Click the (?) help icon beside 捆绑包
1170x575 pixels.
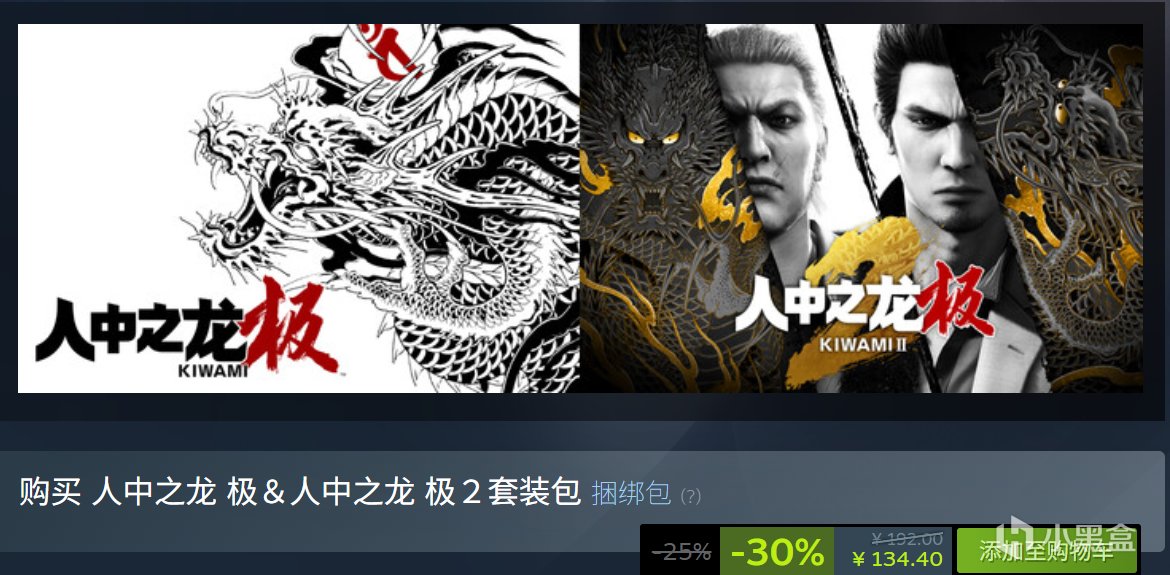pos(690,496)
